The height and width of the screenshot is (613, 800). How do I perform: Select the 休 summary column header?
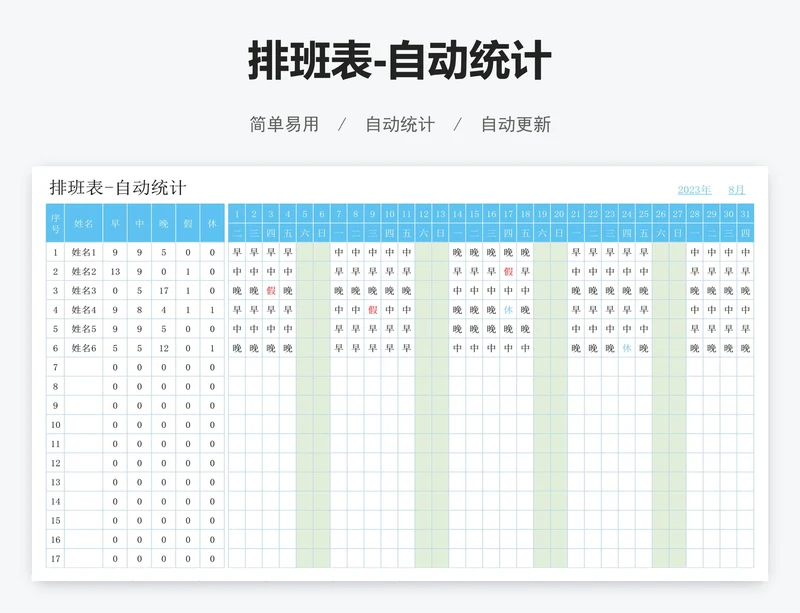point(212,224)
